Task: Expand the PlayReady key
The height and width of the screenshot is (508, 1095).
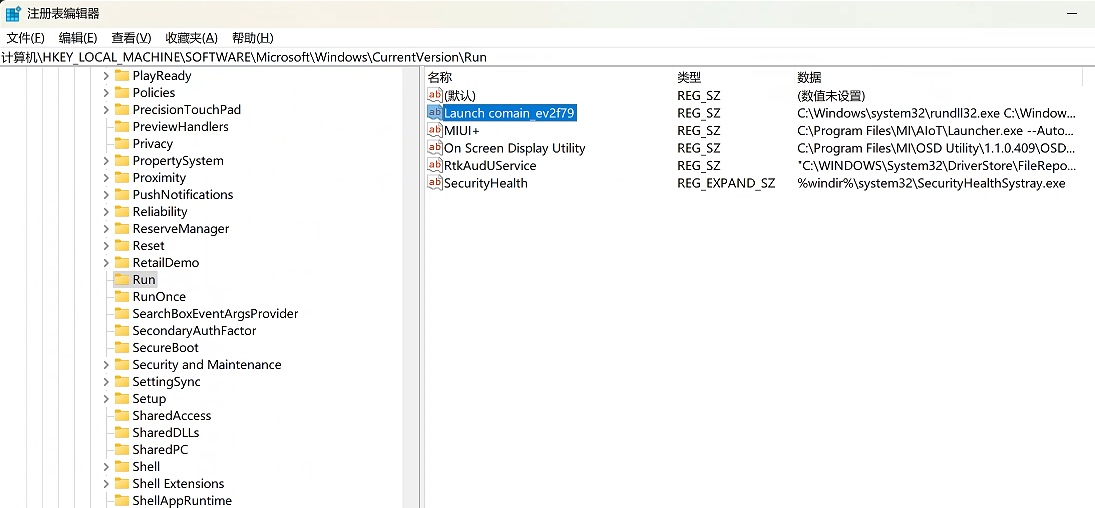Action: 106,75
